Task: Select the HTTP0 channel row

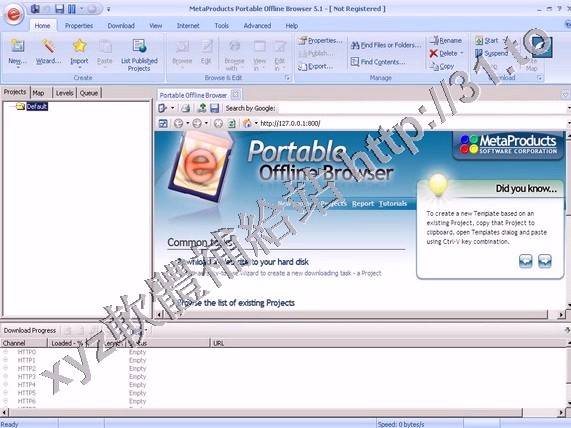Action: [x=284, y=352]
